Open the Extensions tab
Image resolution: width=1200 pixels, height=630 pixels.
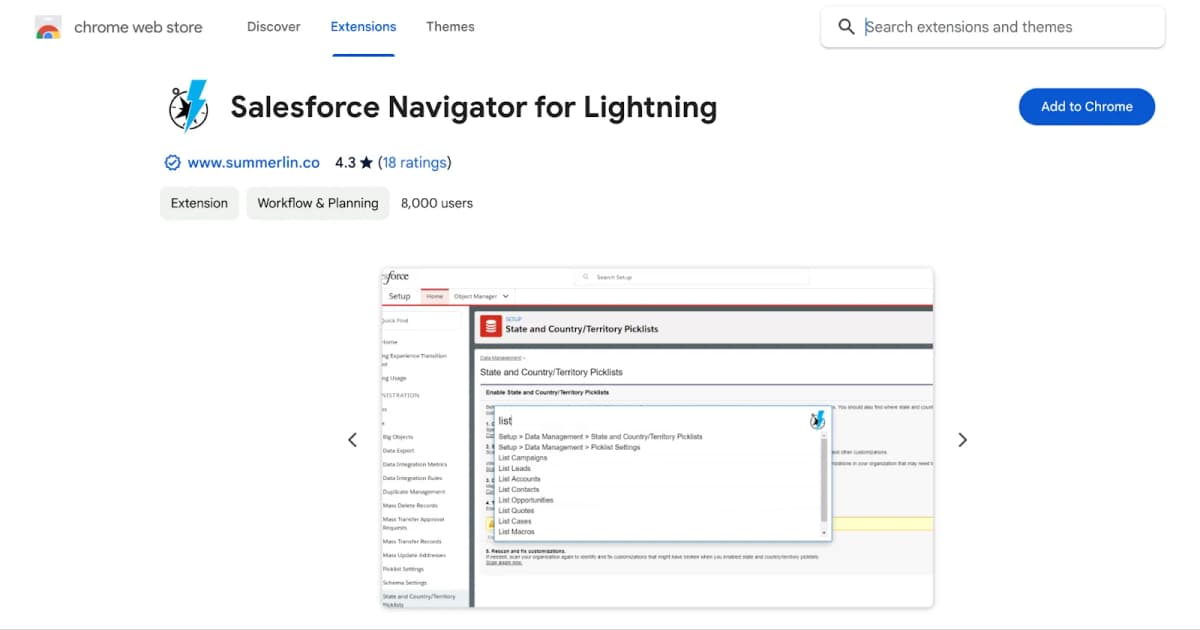[x=363, y=27]
